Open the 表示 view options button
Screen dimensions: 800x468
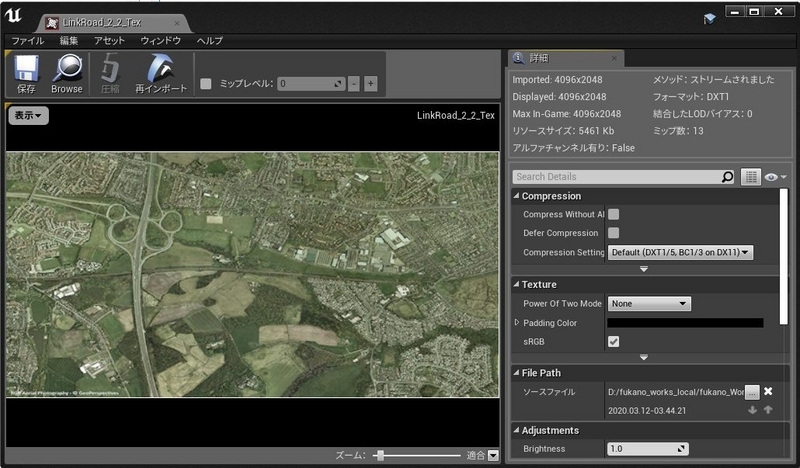(28, 116)
